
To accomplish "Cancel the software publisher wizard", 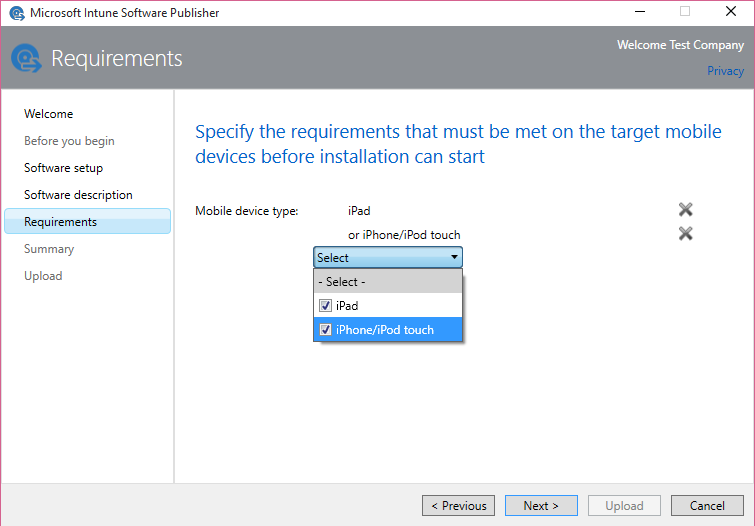I will click(707, 506).
